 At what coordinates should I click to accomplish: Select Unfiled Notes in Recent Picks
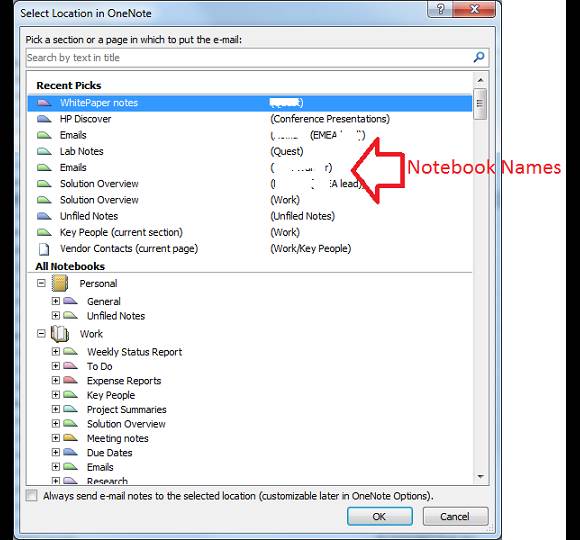[x=250, y=216]
